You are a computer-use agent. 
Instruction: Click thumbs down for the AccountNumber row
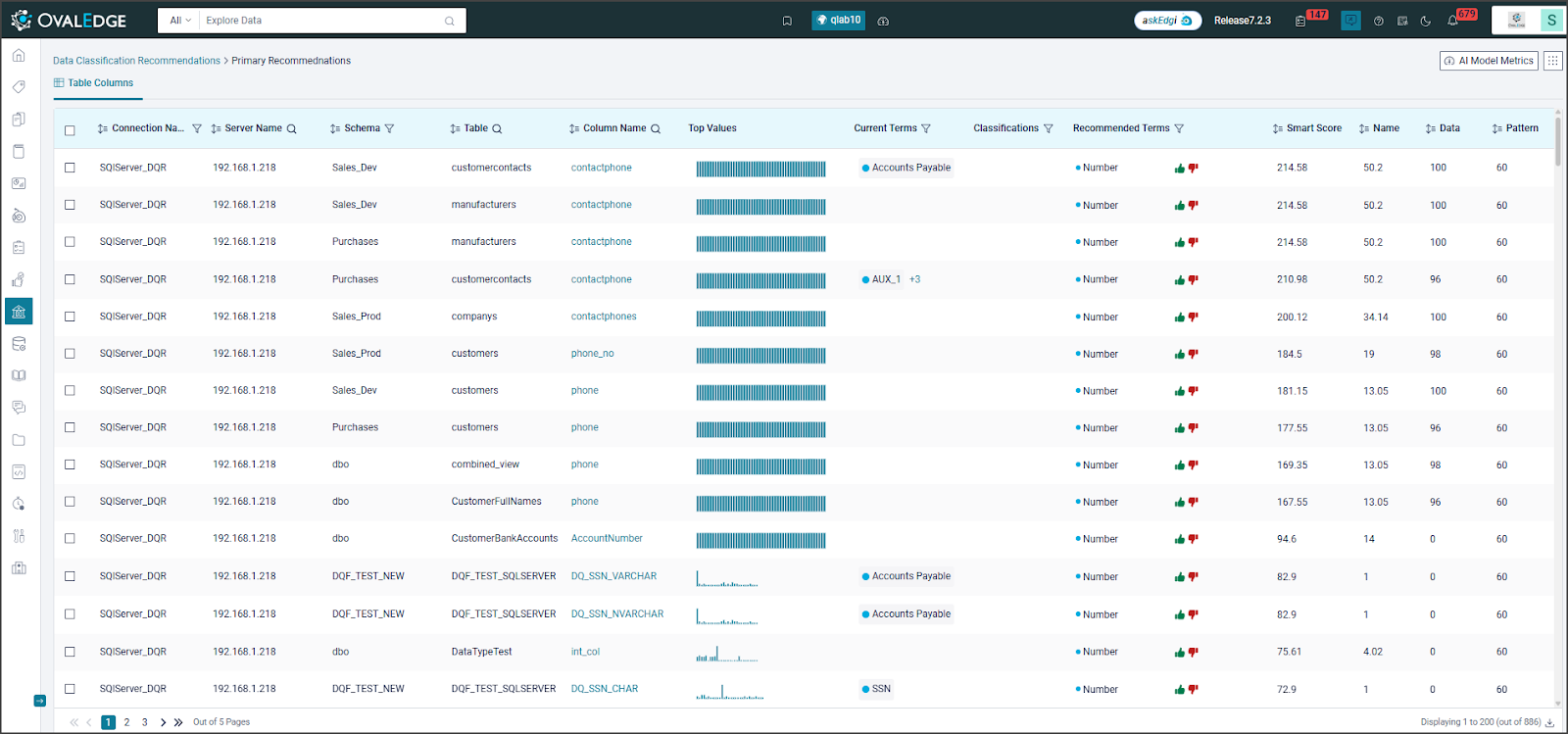click(1194, 539)
